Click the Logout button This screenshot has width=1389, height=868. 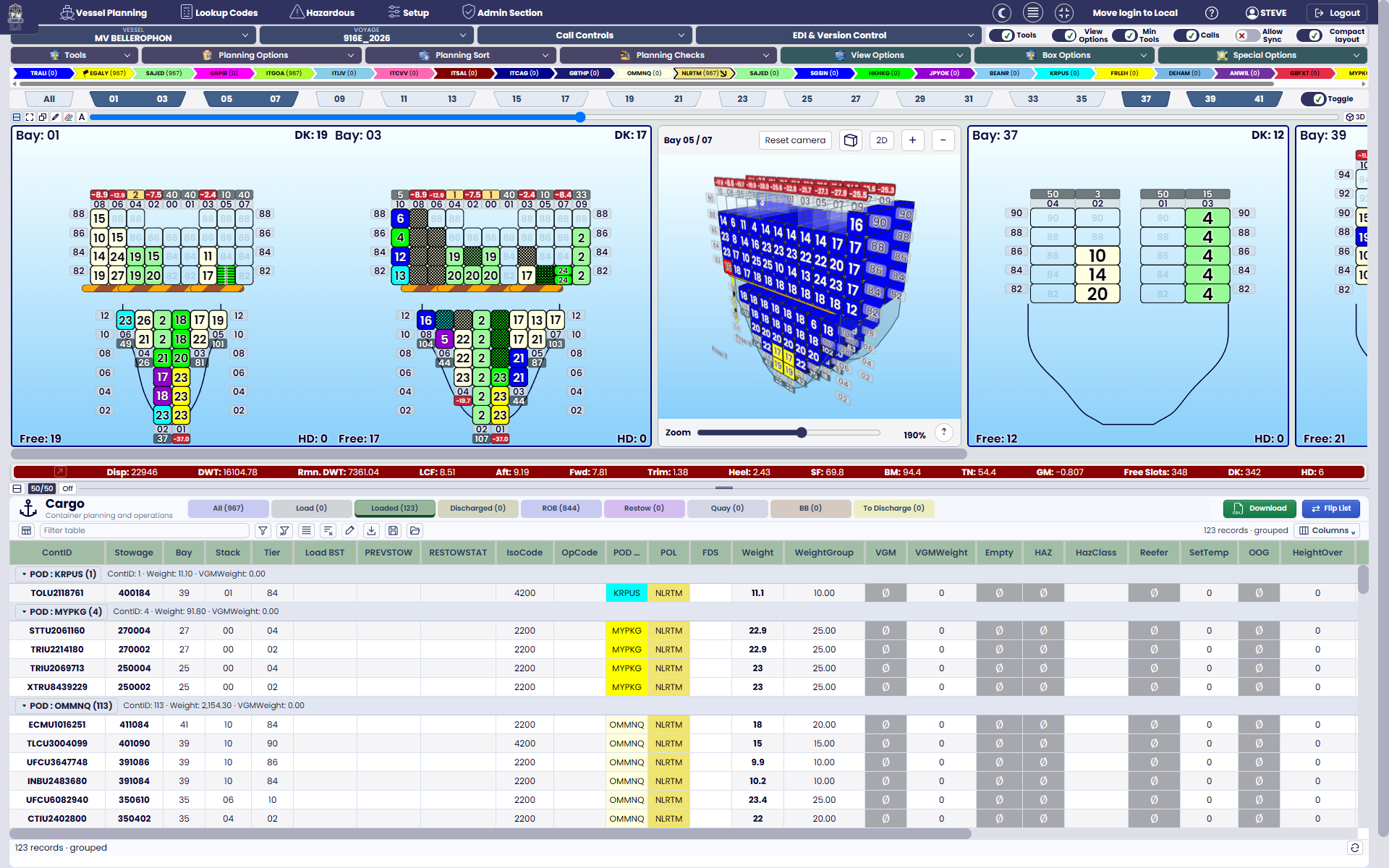click(1337, 12)
